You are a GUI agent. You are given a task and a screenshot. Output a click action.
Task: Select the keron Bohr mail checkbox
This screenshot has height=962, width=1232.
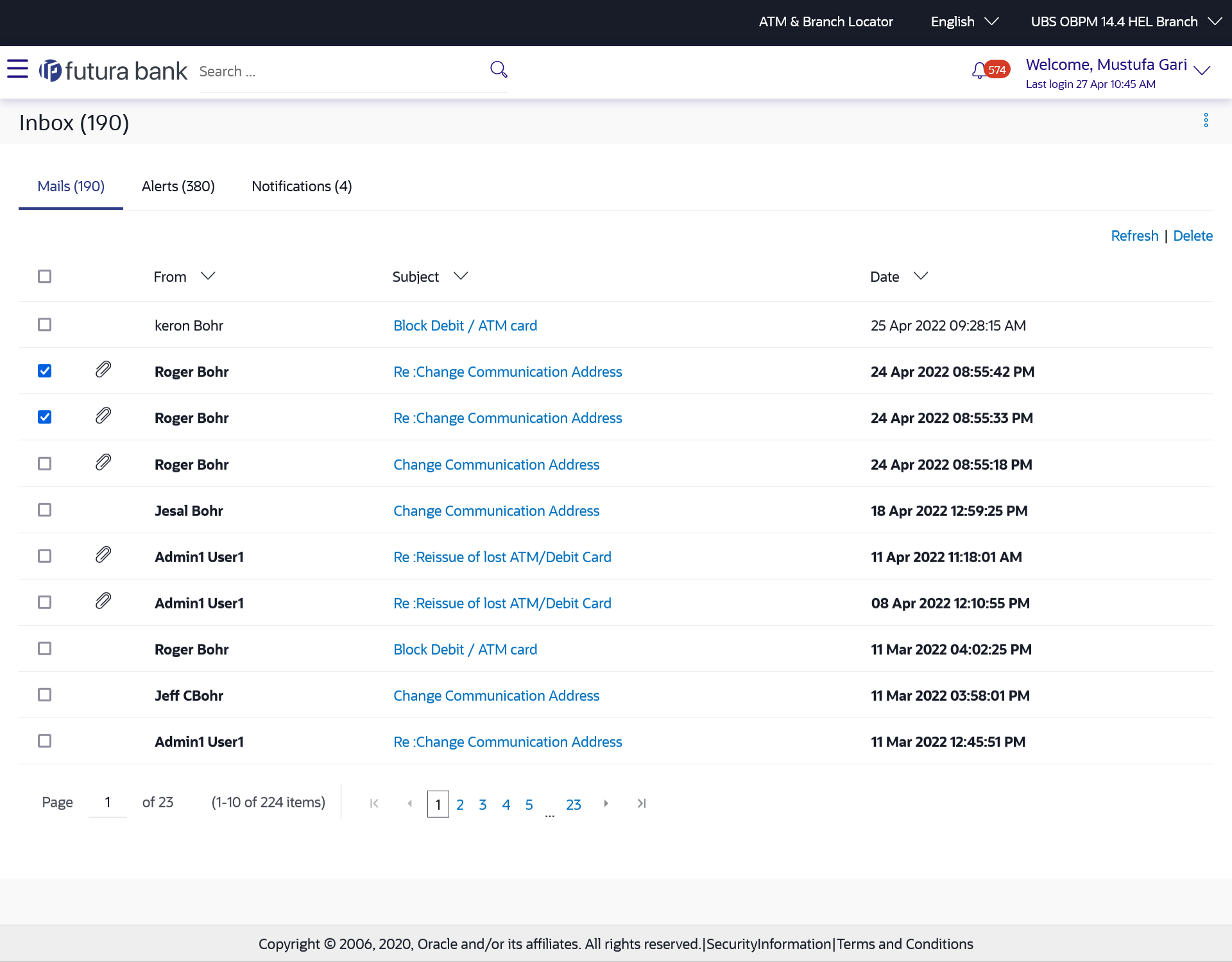point(44,325)
